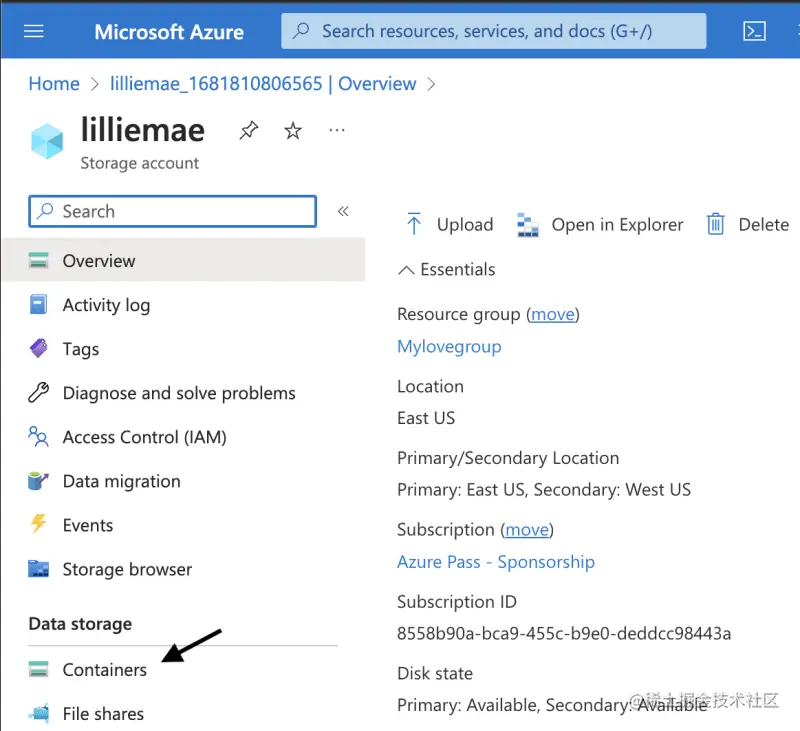Click the Events lightning bolt icon
Screen dimensions: 800x731
(38, 524)
